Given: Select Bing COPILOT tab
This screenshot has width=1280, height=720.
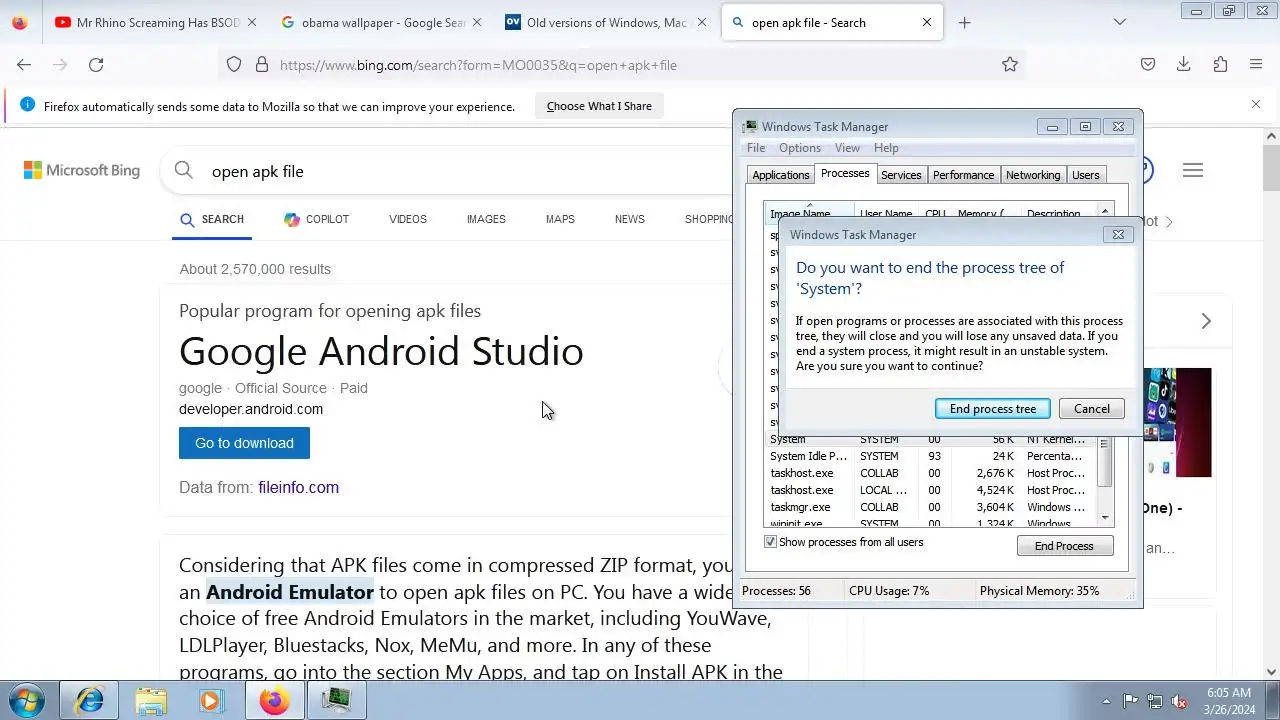Looking at the screenshot, I should click(316, 219).
